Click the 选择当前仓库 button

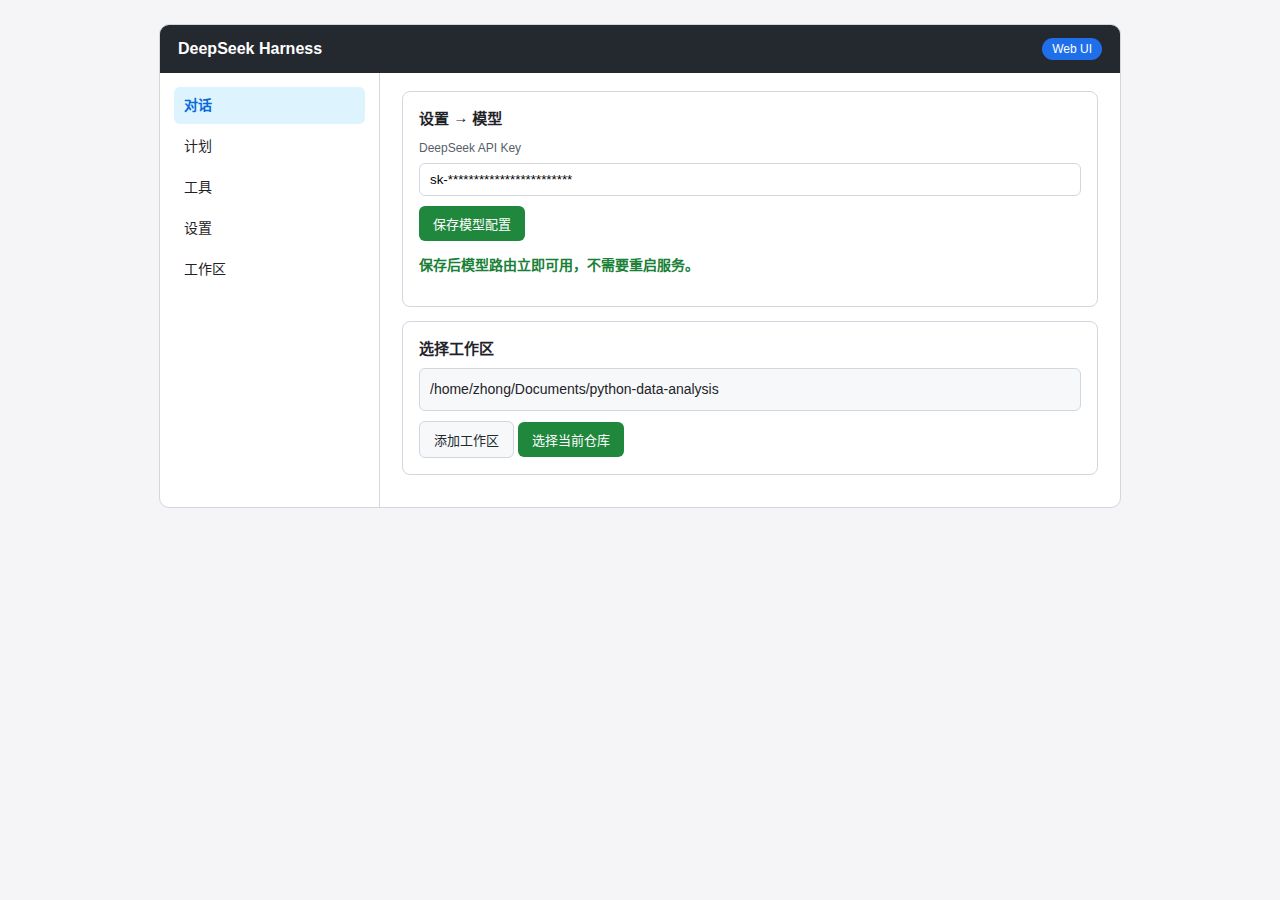(571, 440)
